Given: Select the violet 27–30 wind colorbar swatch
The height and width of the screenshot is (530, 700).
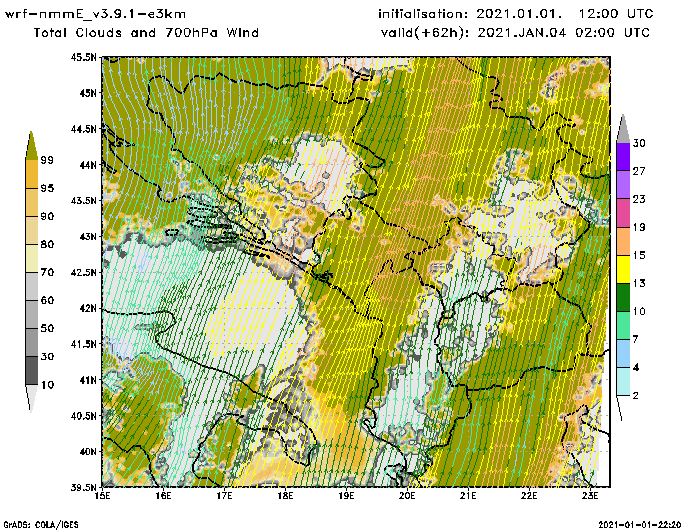Looking at the screenshot, I should [x=623, y=157].
